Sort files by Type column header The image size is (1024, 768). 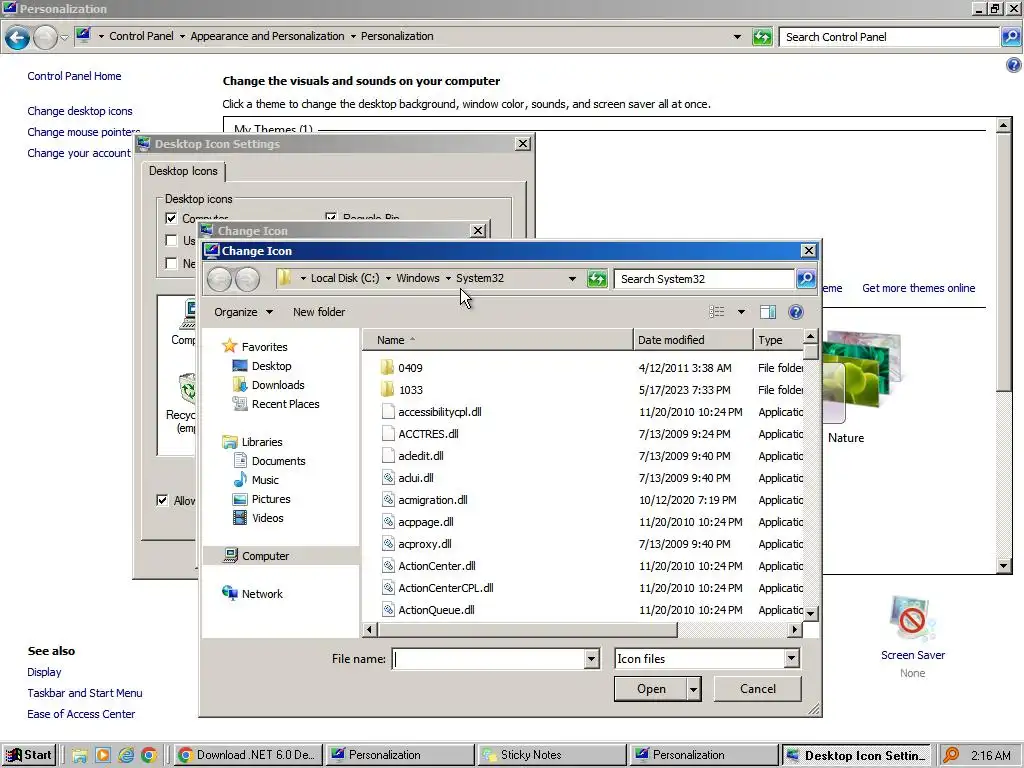(778, 340)
